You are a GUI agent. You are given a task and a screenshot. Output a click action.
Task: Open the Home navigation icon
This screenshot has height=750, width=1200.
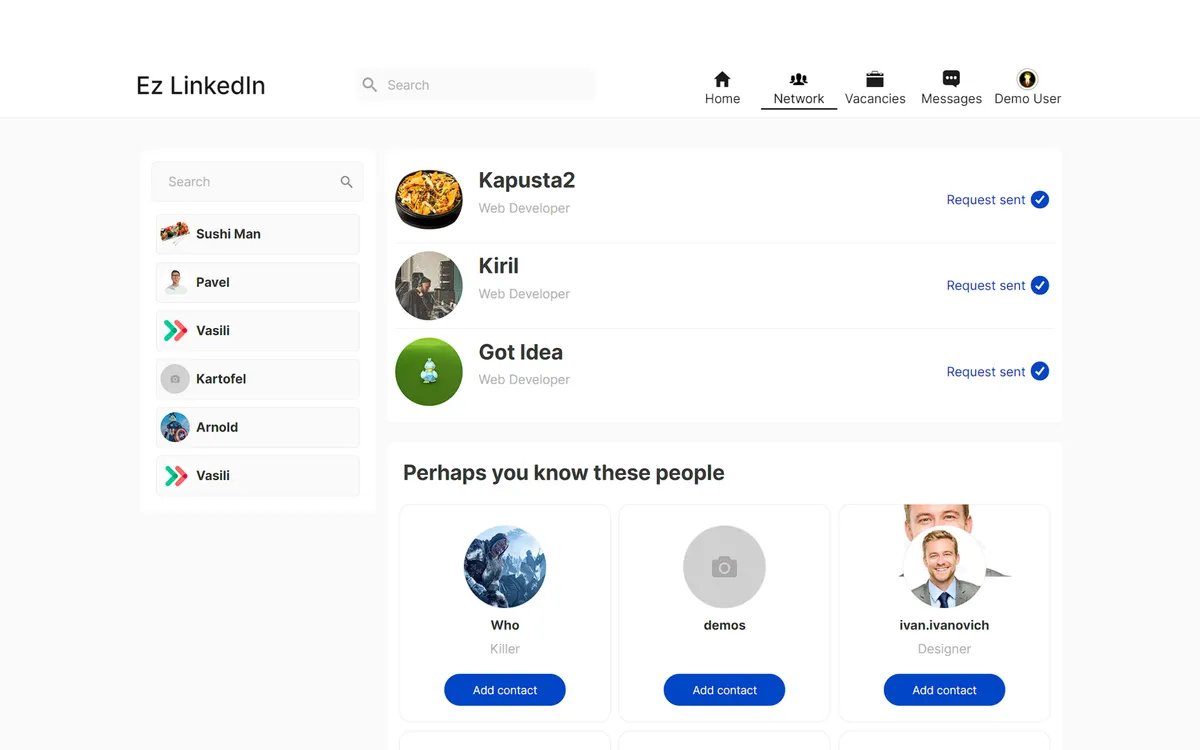tap(722, 79)
